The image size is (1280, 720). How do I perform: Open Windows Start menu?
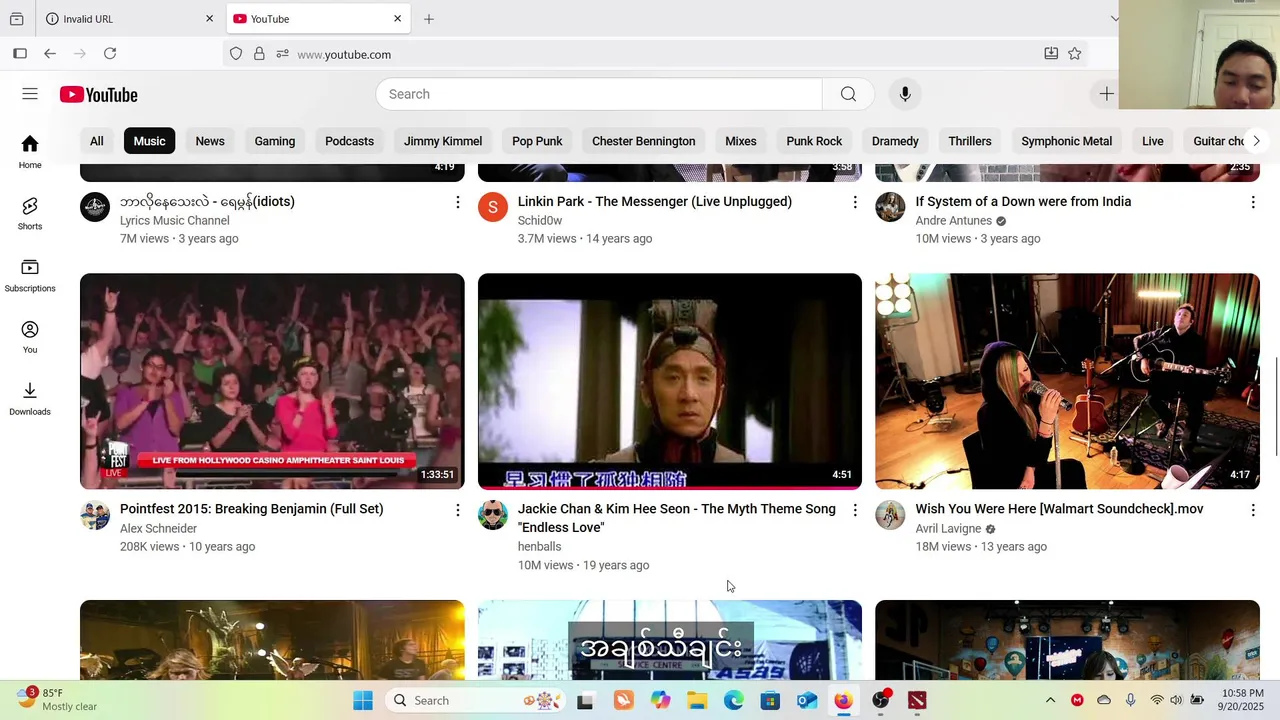tap(363, 700)
